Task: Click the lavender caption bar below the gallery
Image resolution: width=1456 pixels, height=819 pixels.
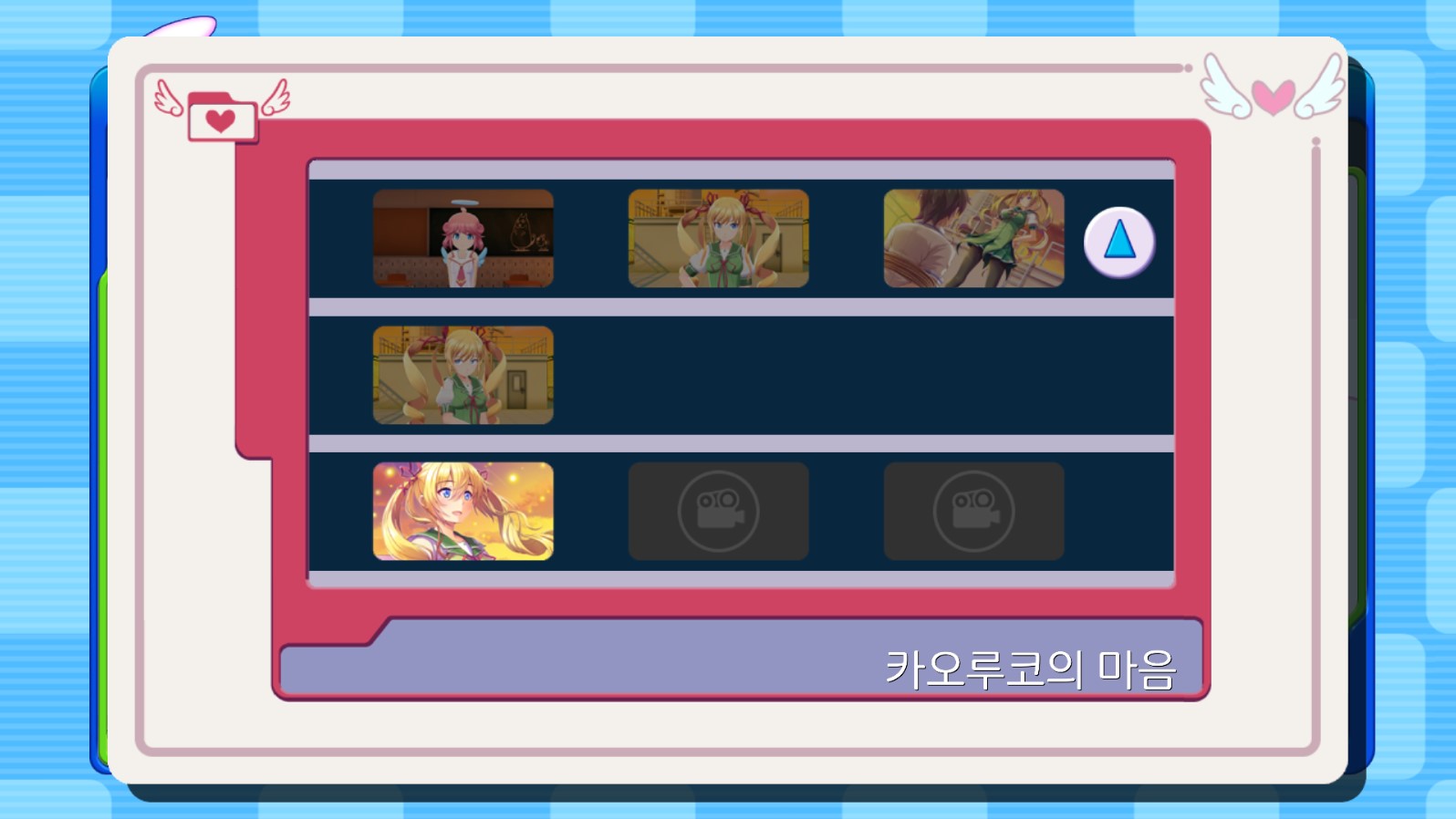Action: click(741, 658)
